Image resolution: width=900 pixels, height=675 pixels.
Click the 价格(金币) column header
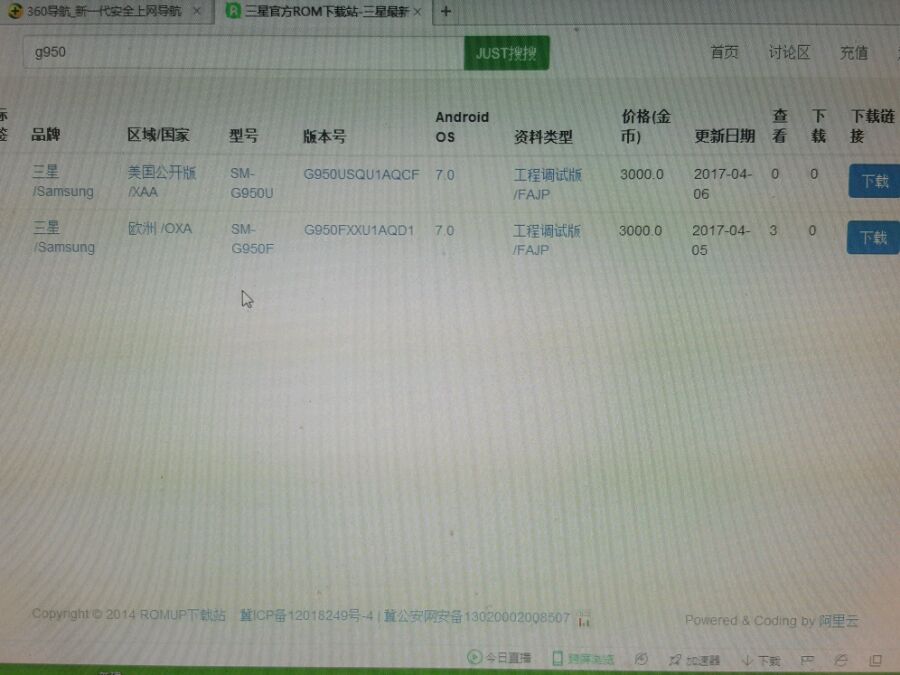645,126
